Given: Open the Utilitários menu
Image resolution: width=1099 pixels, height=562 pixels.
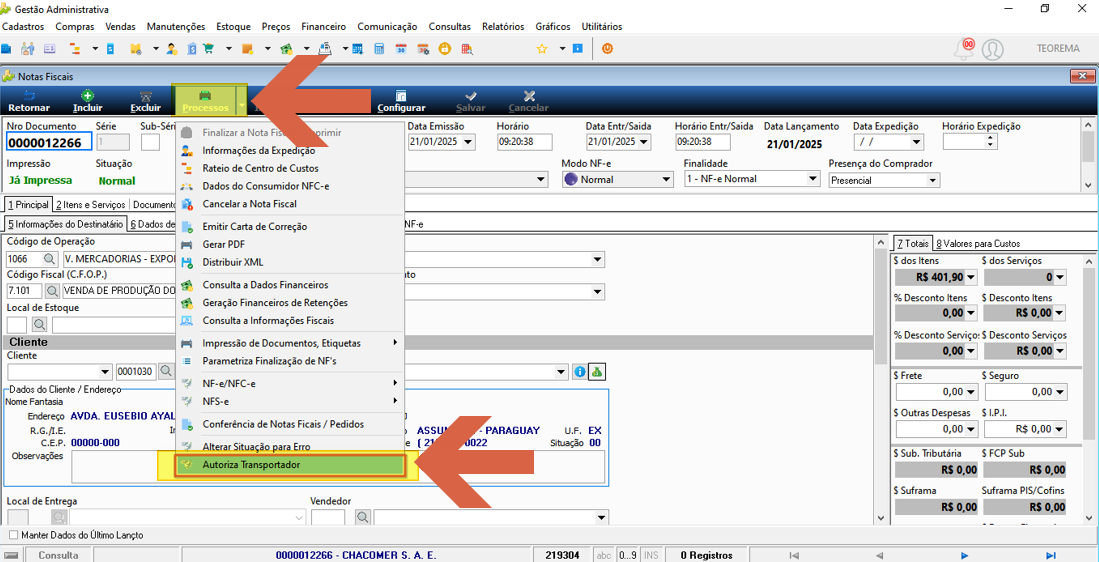Looking at the screenshot, I should [601, 27].
